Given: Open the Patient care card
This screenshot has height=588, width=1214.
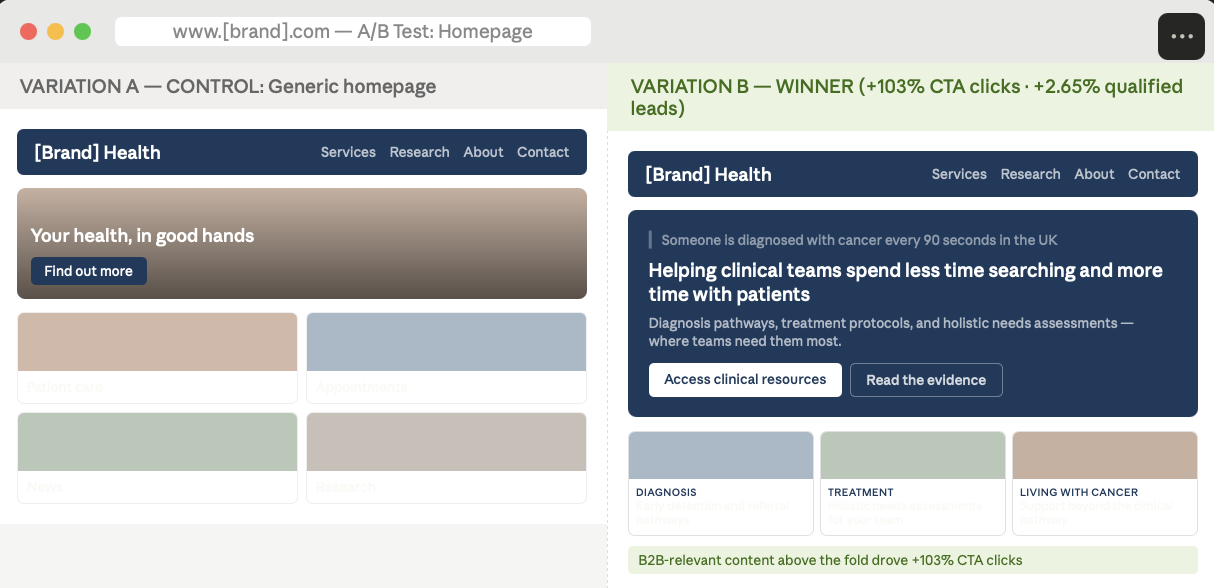Looking at the screenshot, I should pyautogui.click(x=157, y=357).
